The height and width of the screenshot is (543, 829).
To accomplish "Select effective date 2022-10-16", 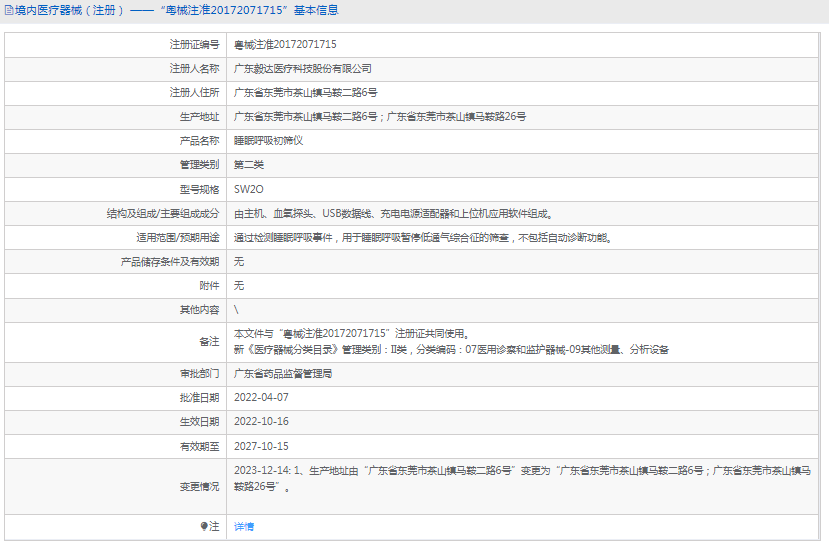I will (x=261, y=421).
